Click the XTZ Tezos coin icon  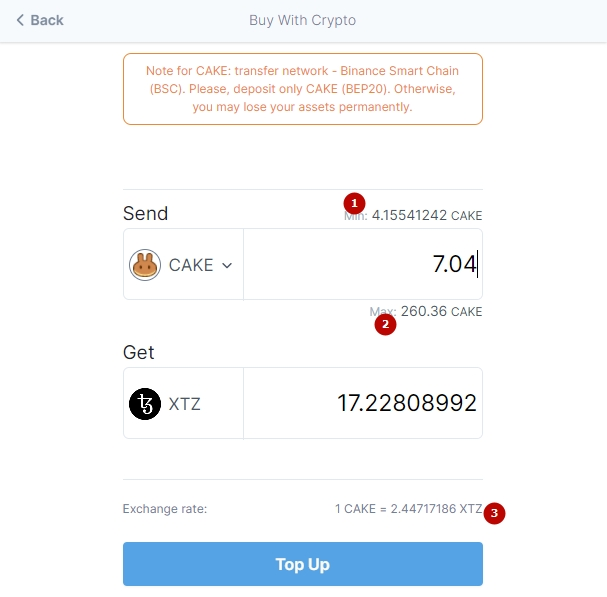pos(145,404)
